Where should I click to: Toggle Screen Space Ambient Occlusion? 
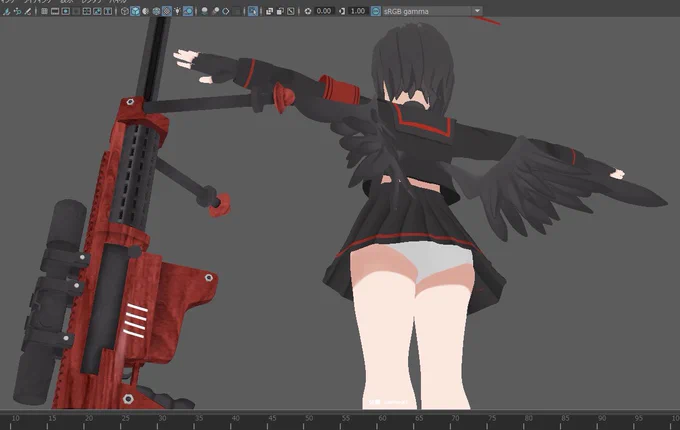coord(204,11)
